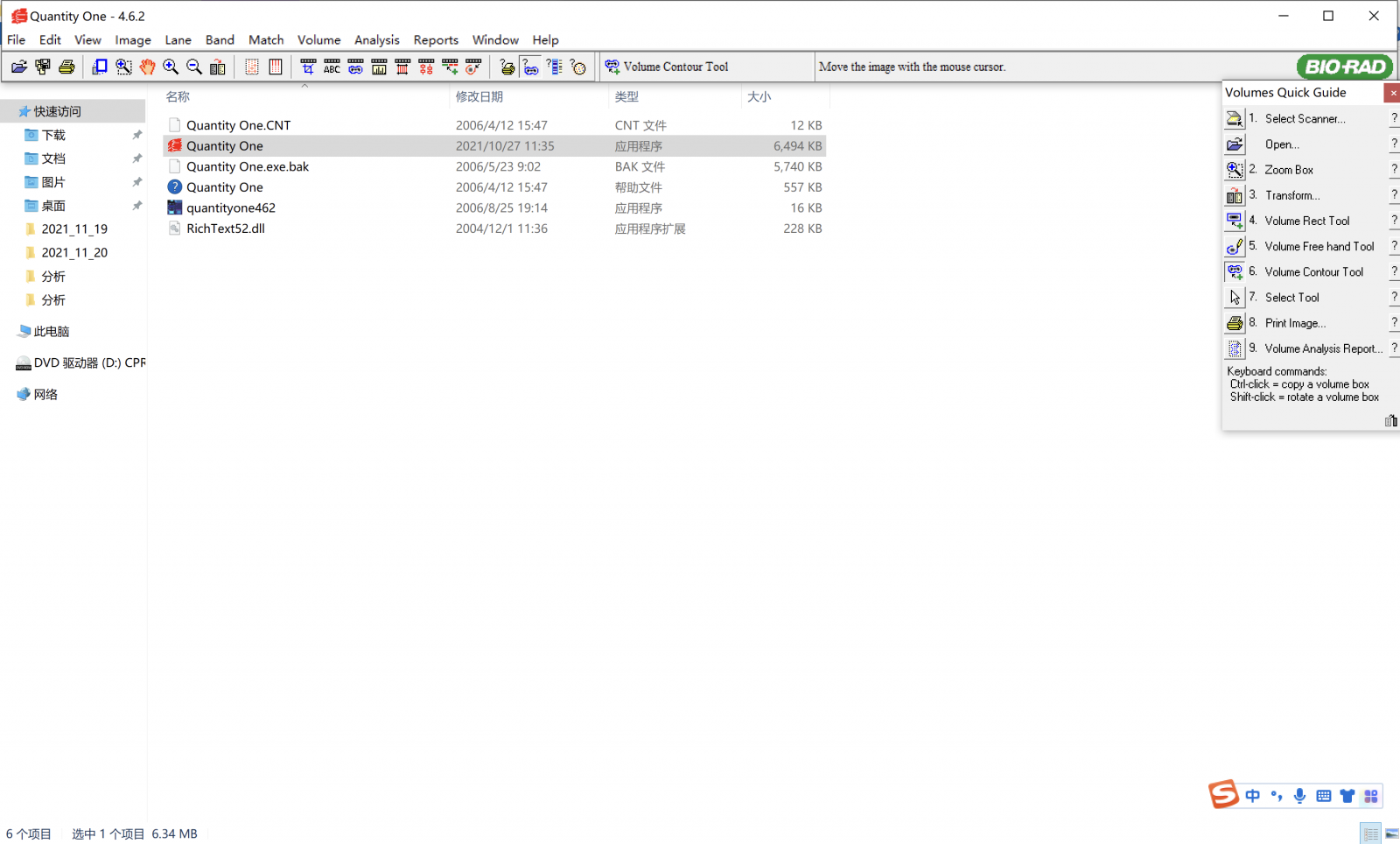Switch to details view in file dialog
The image size is (1400, 844).
click(x=1370, y=833)
